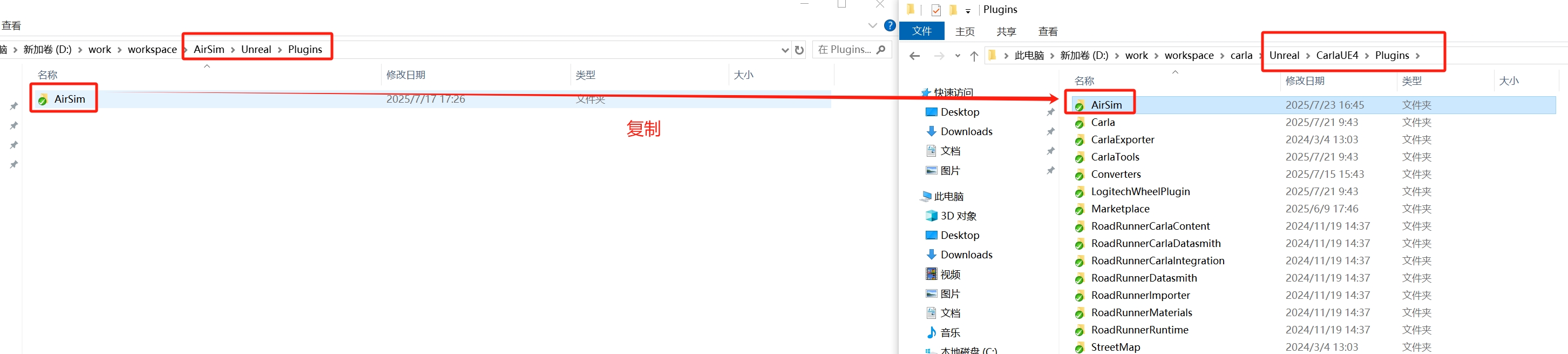Expand chevron after Plugins in right breadcrumb
1568x354 pixels.
pyautogui.click(x=1417, y=56)
